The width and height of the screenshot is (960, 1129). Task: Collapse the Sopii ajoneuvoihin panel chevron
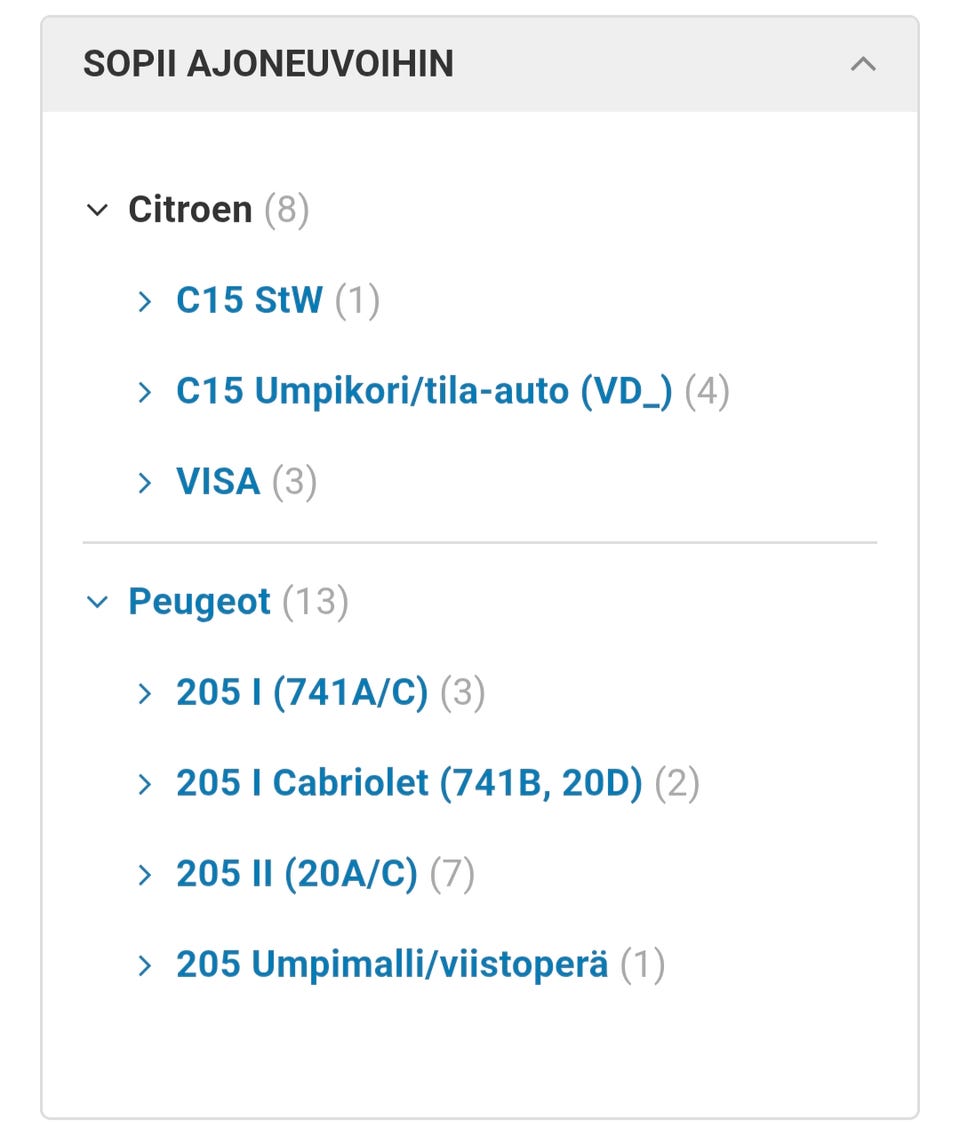[862, 65]
